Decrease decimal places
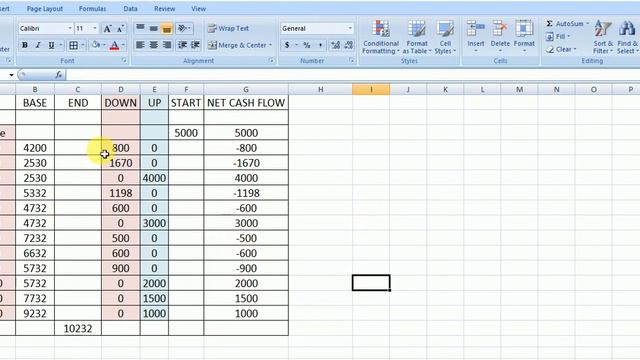The width and height of the screenshot is (640, 360). [349, 45]
